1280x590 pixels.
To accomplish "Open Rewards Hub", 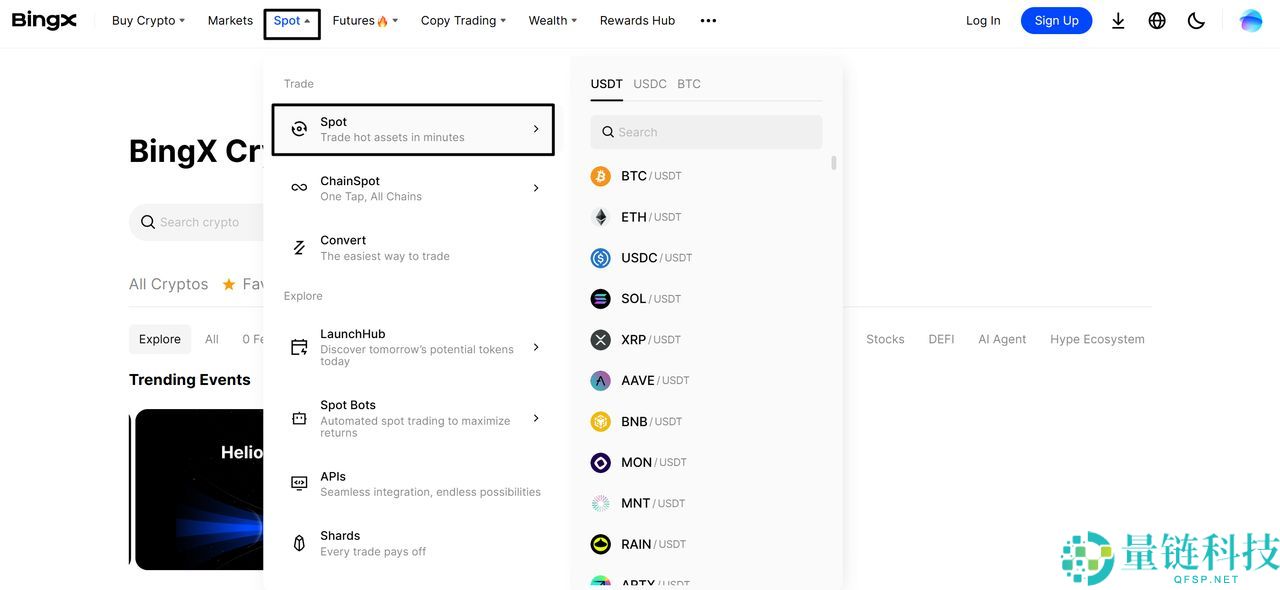I will (637, 21).
